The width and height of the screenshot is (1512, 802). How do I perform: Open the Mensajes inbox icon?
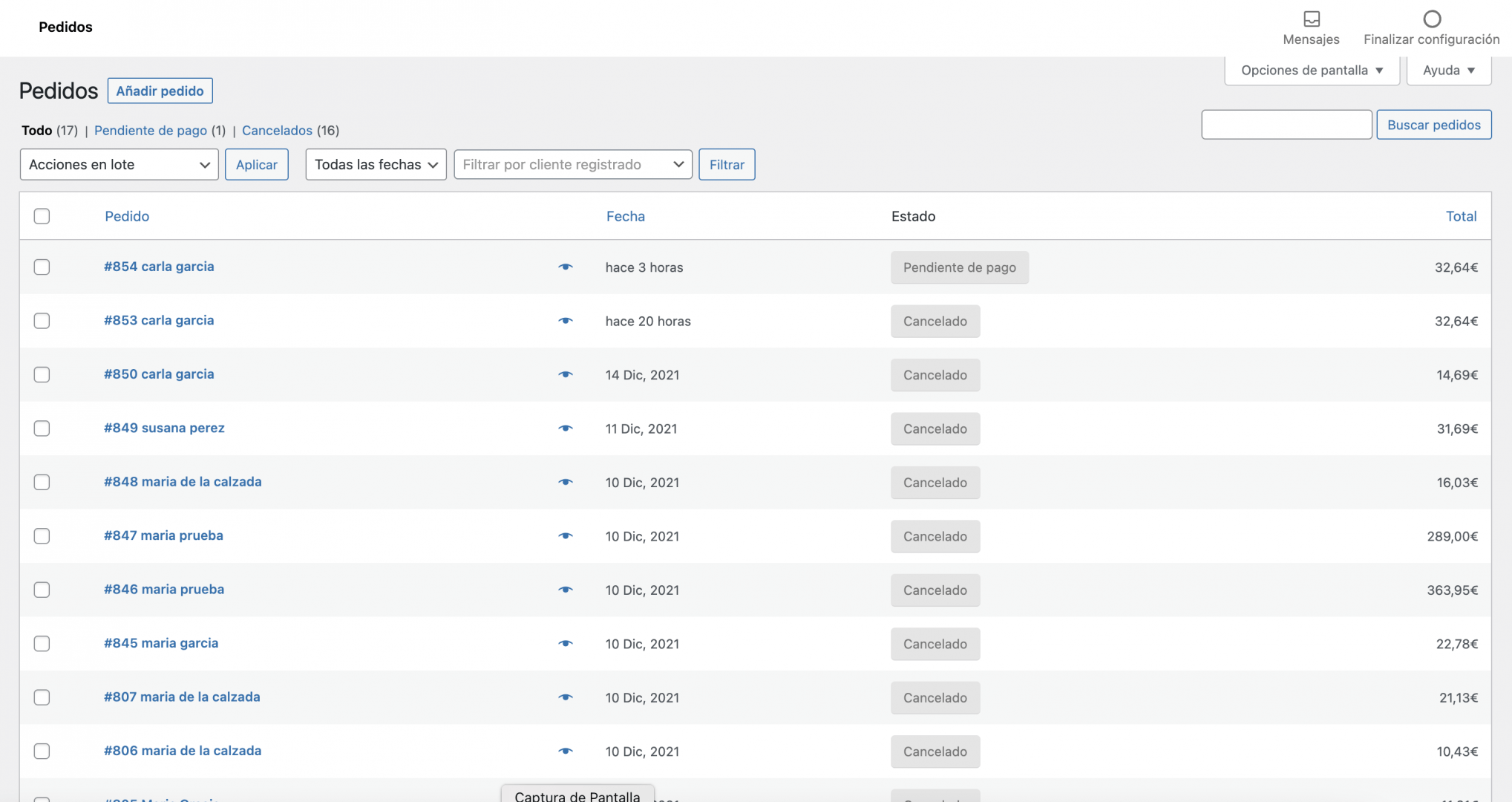pyautogui.click(x=1312, y=19)
